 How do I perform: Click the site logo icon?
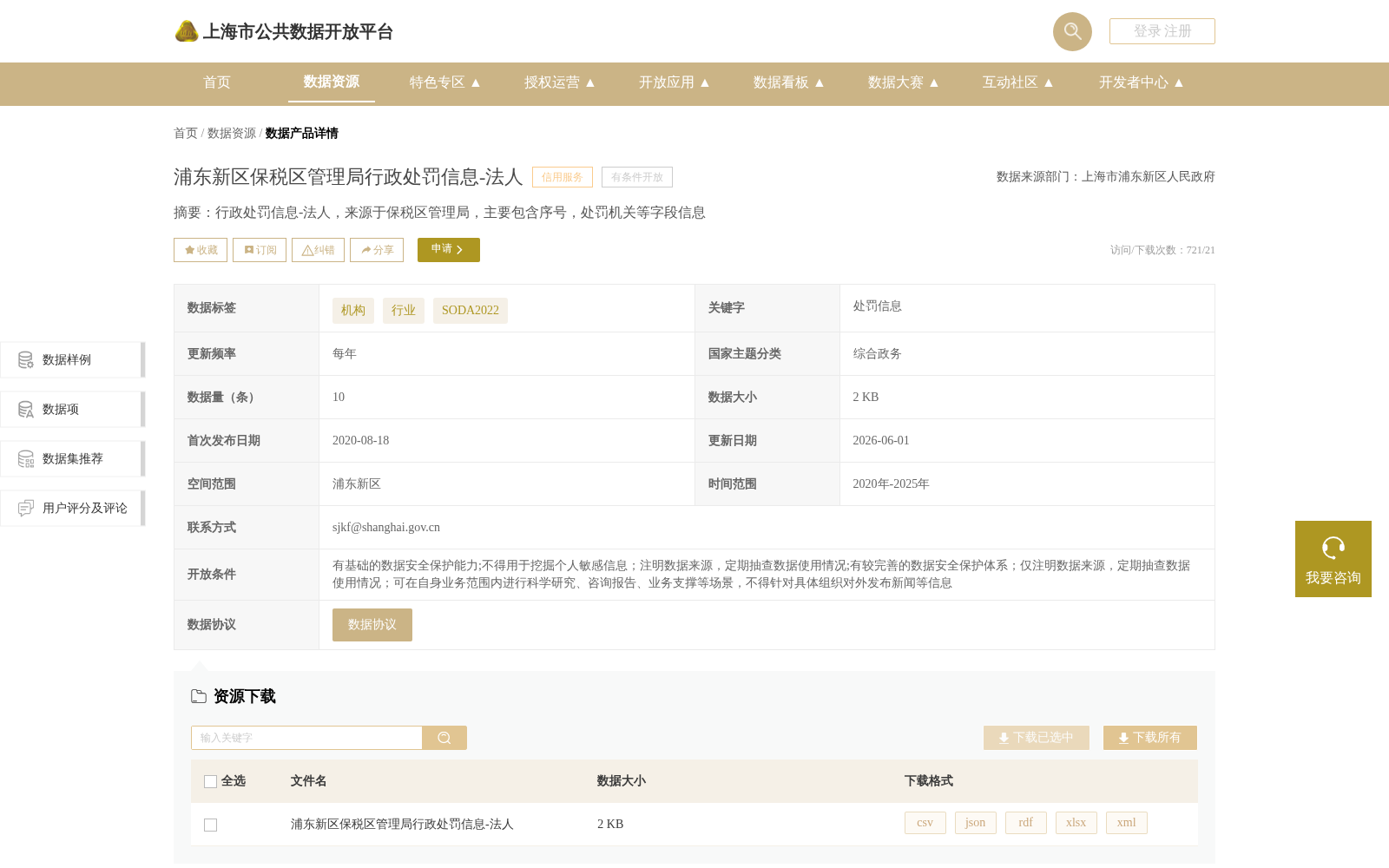pyautogui.click(x=187, y=31)
